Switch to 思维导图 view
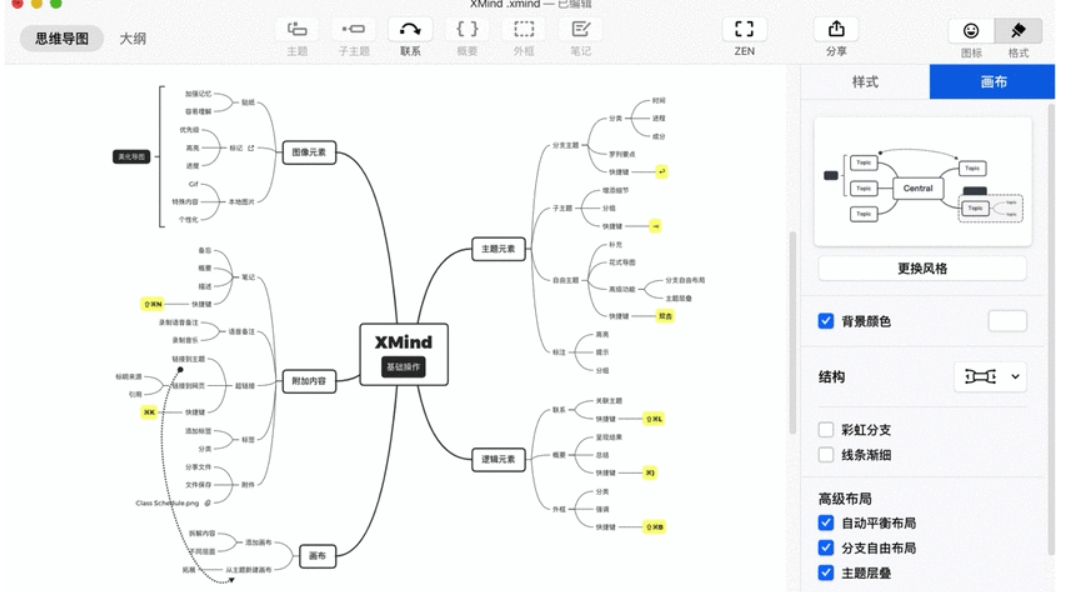The width and height of the screenshot is (1075, 592). 62,38
